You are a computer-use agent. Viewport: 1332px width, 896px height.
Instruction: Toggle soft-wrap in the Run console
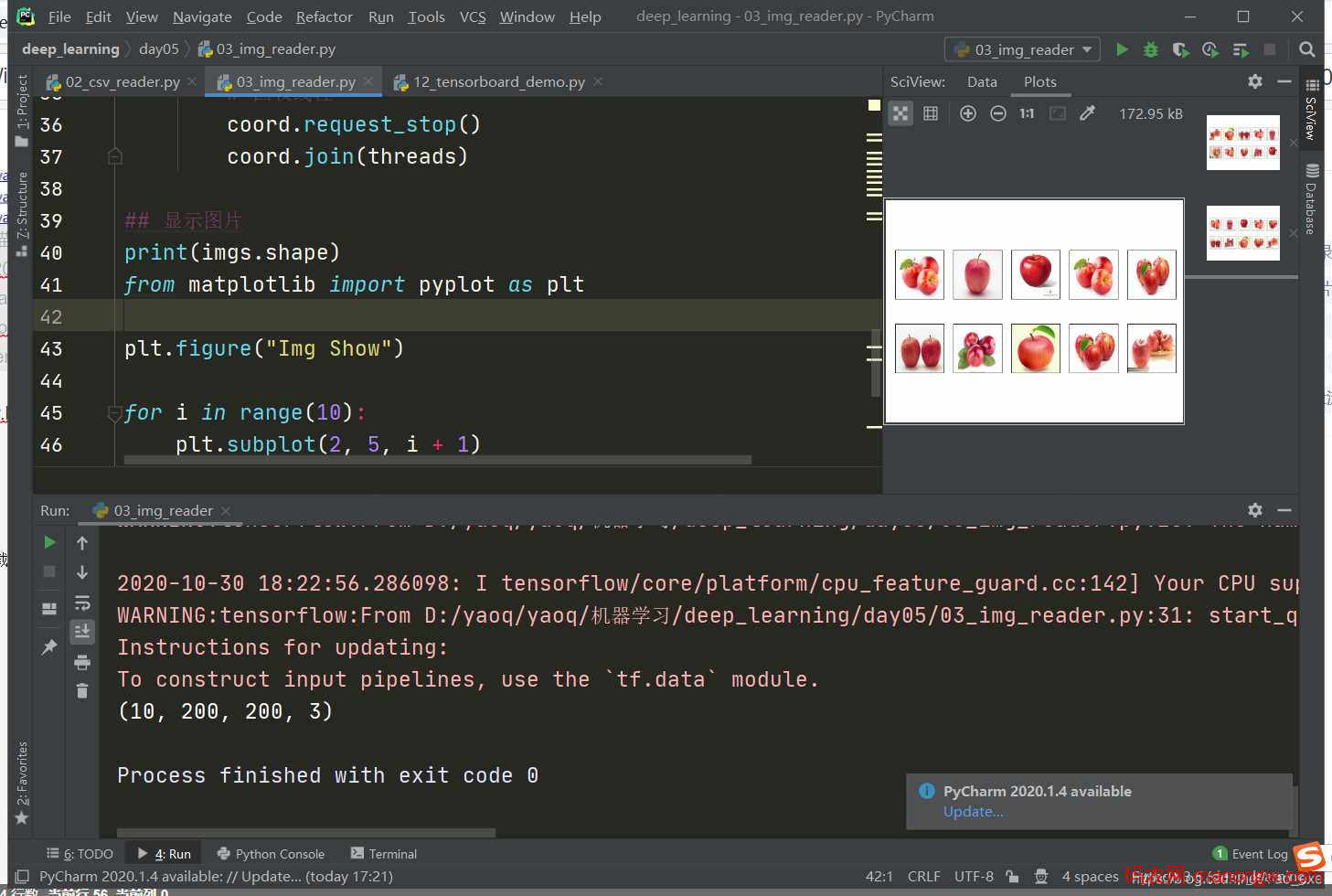pos(82,603)
